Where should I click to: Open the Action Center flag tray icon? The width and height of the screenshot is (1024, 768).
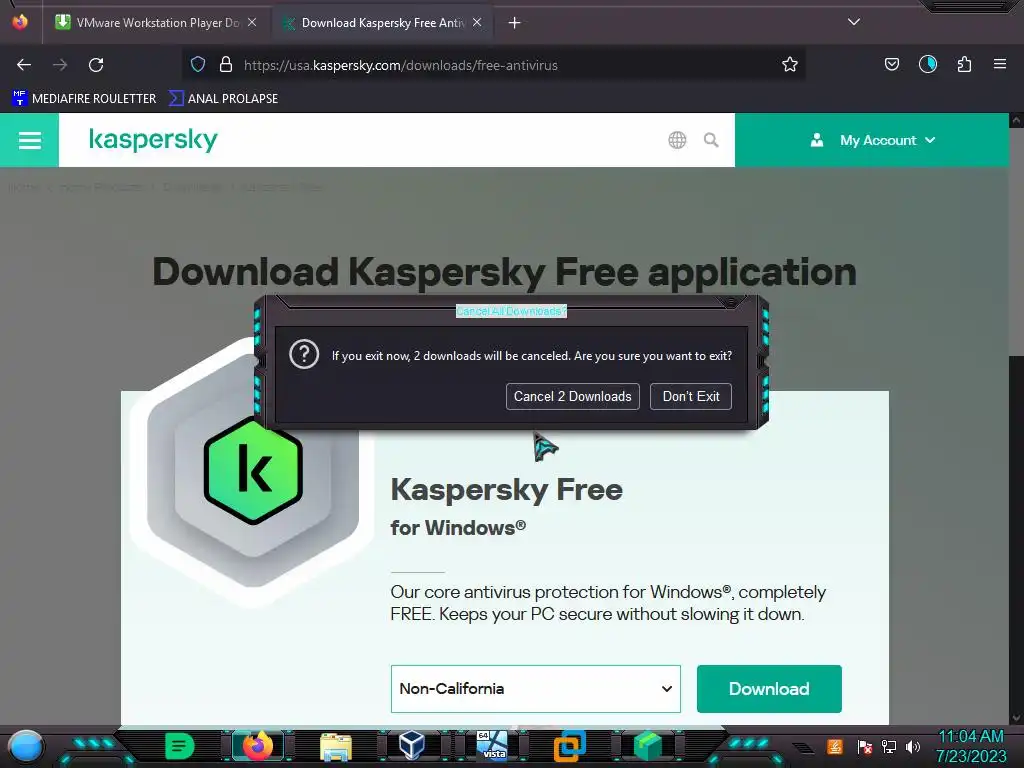(865, 746)
